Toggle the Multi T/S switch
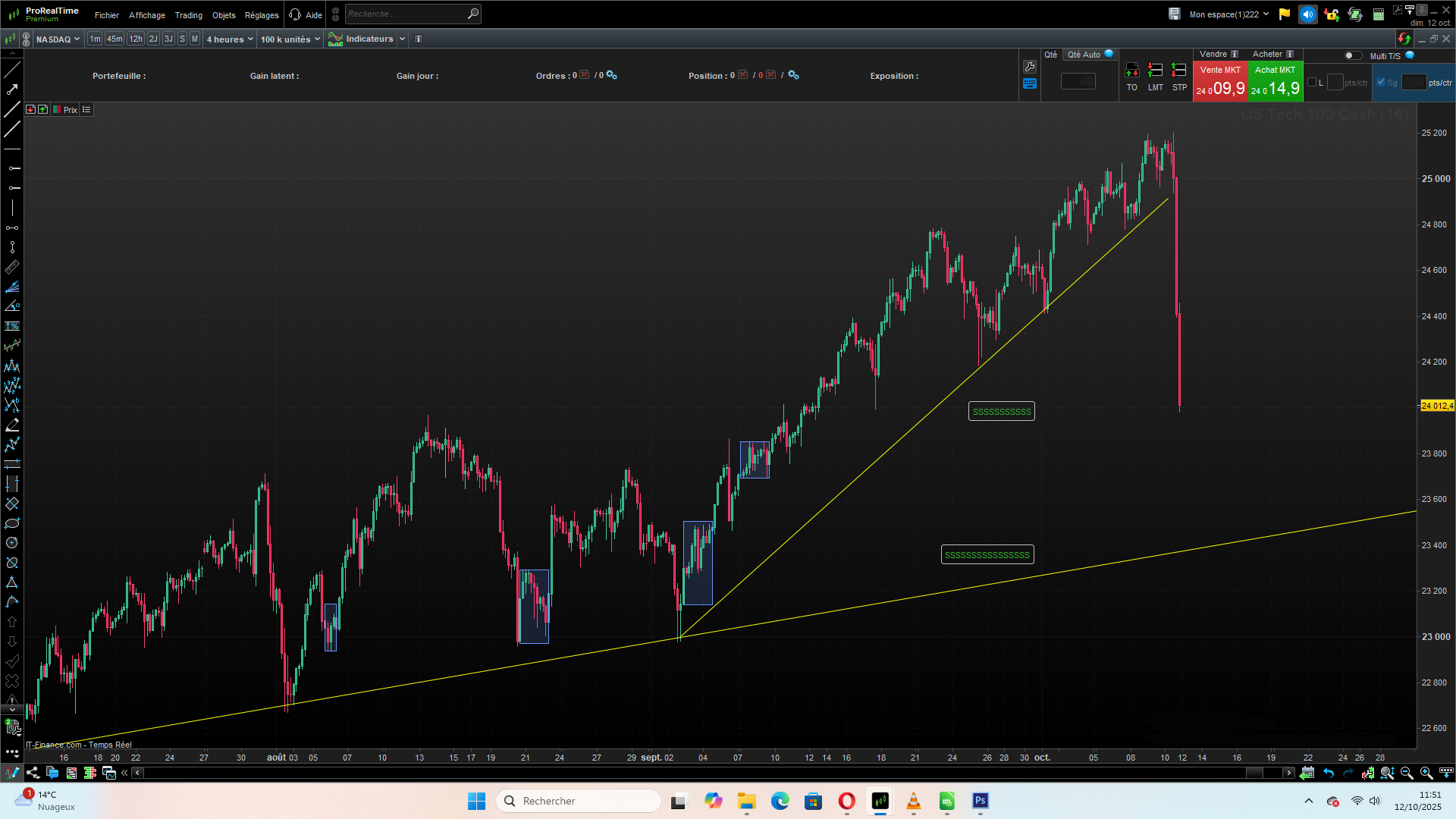This screenshot has width=1456, height=819. click(1352, 55)
